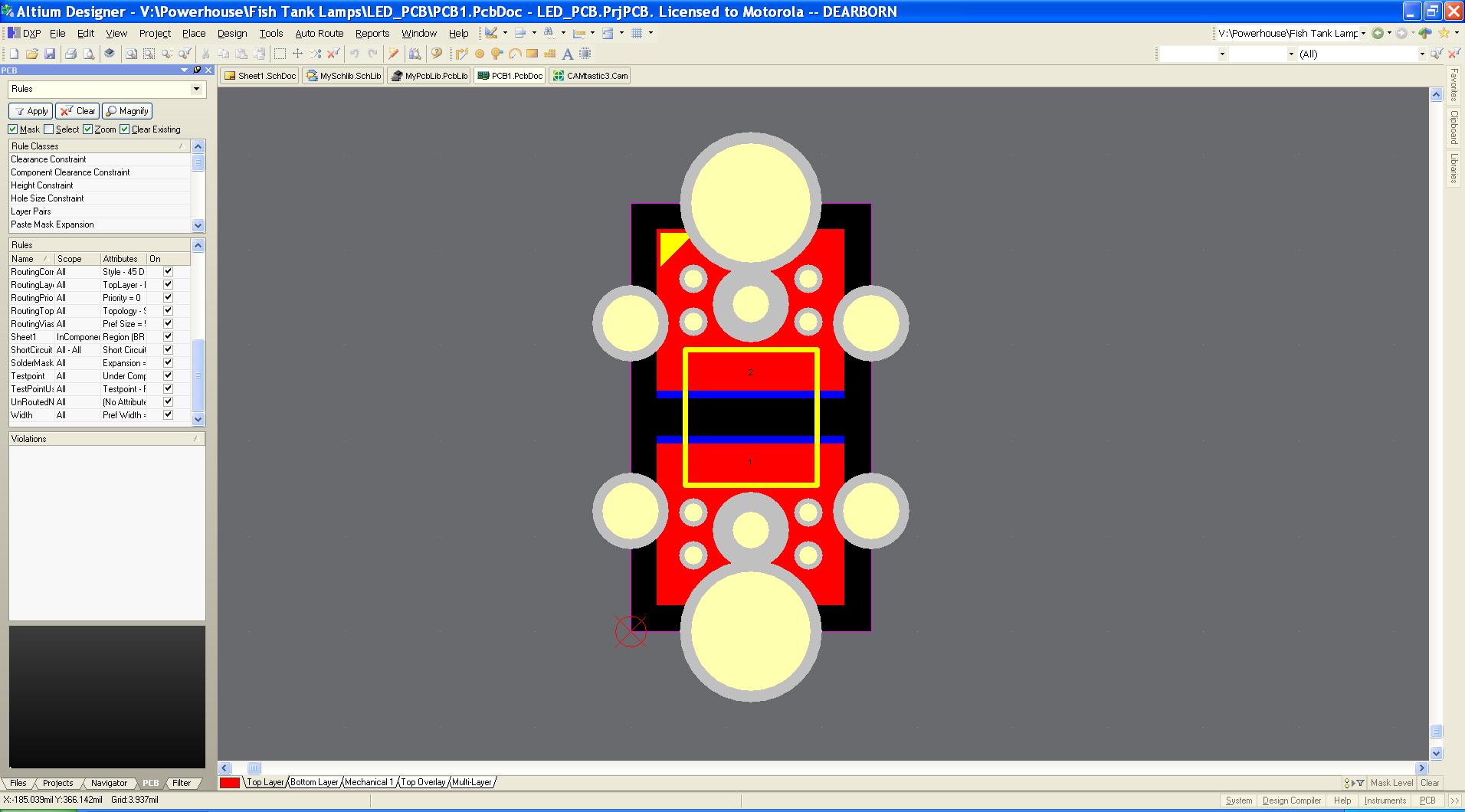Toggle the Zoom checkbox
The width and height of the screenshot is (1465, 812).
point(88,129)
